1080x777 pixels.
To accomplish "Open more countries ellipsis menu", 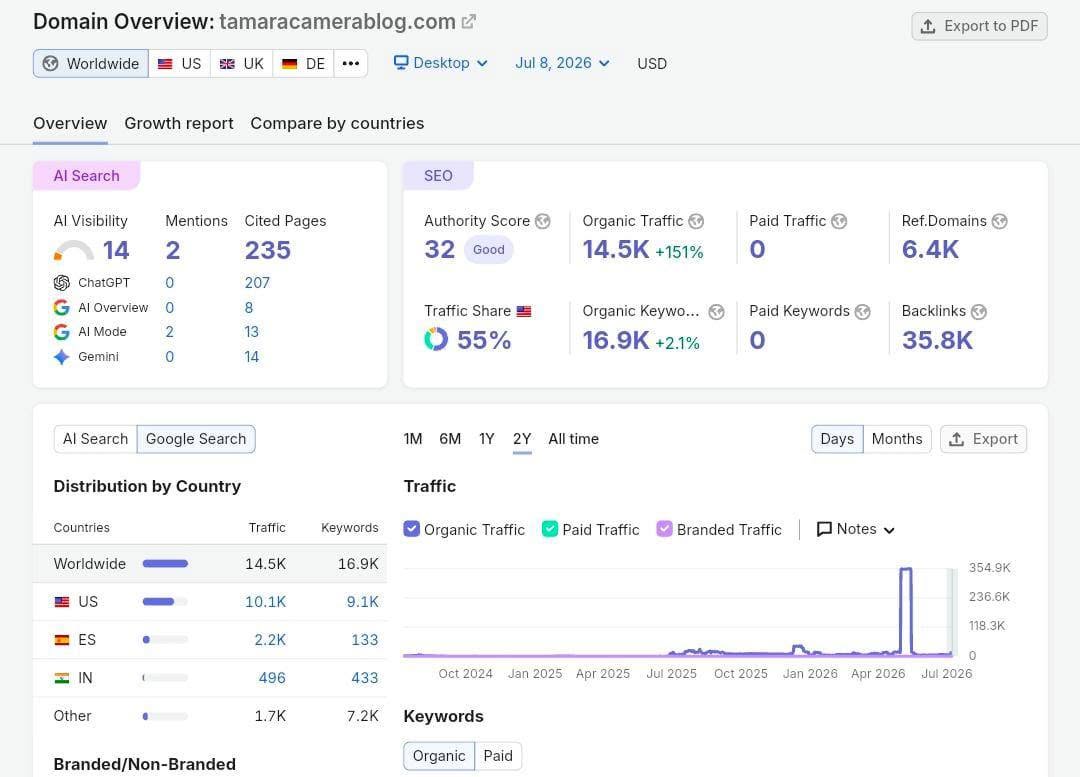I will (351, 63).
